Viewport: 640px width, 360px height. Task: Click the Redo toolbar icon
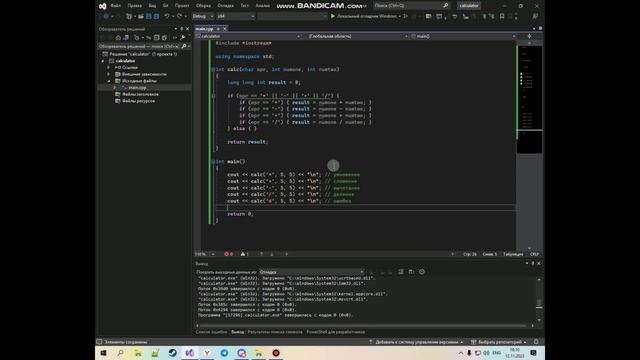179,16
